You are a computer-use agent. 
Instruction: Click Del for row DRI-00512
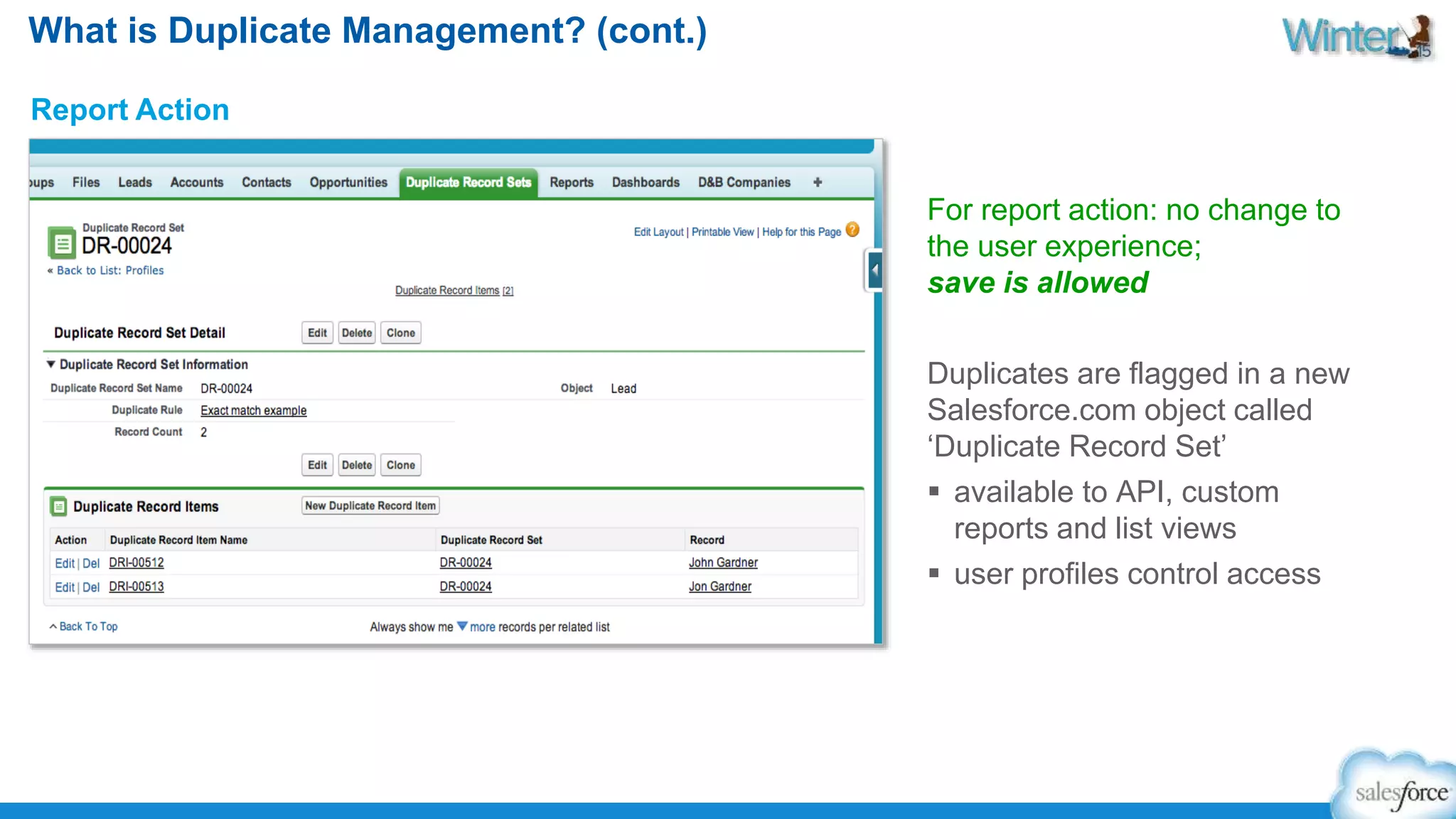91,563
